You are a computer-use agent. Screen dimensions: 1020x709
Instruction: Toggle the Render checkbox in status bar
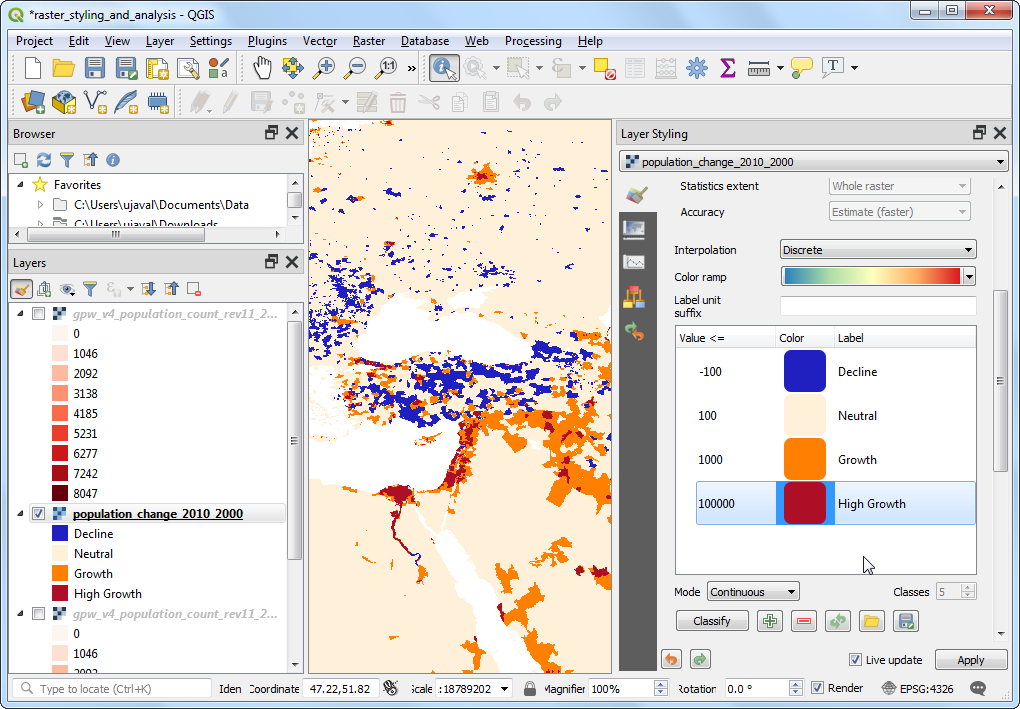[818, 688]
